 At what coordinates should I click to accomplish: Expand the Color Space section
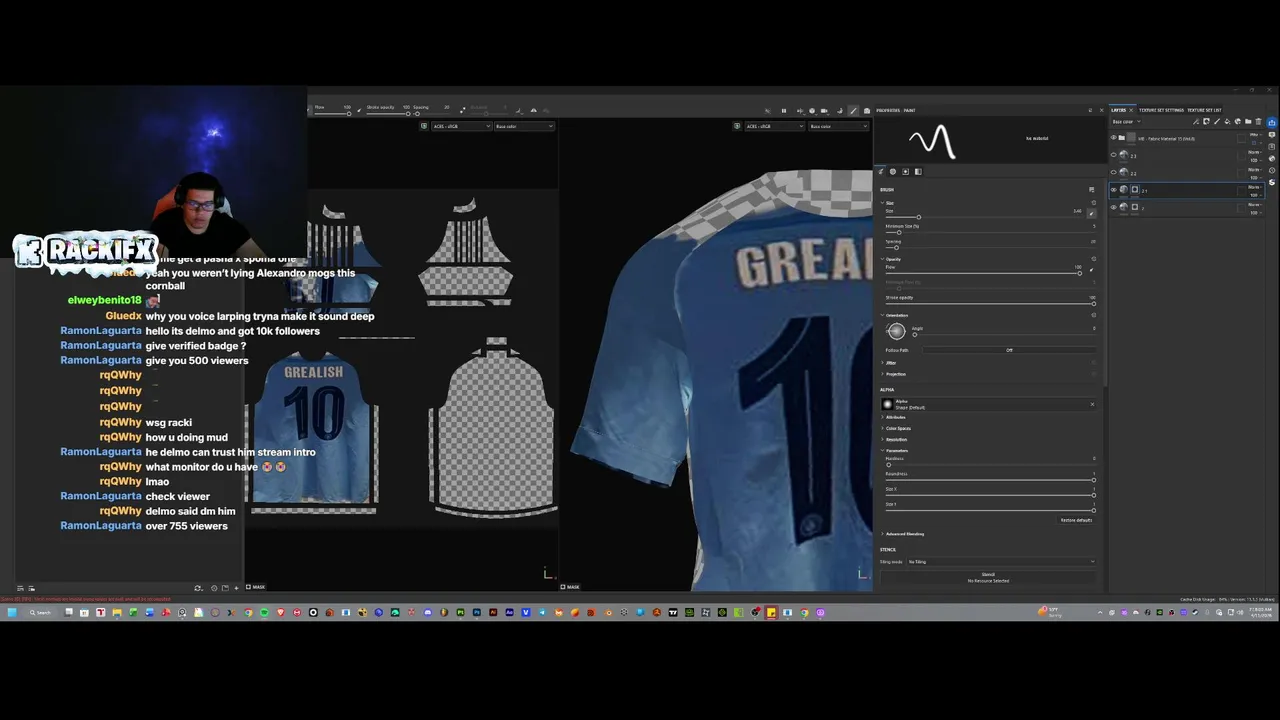pyautogui.click(x=882, y=428)
